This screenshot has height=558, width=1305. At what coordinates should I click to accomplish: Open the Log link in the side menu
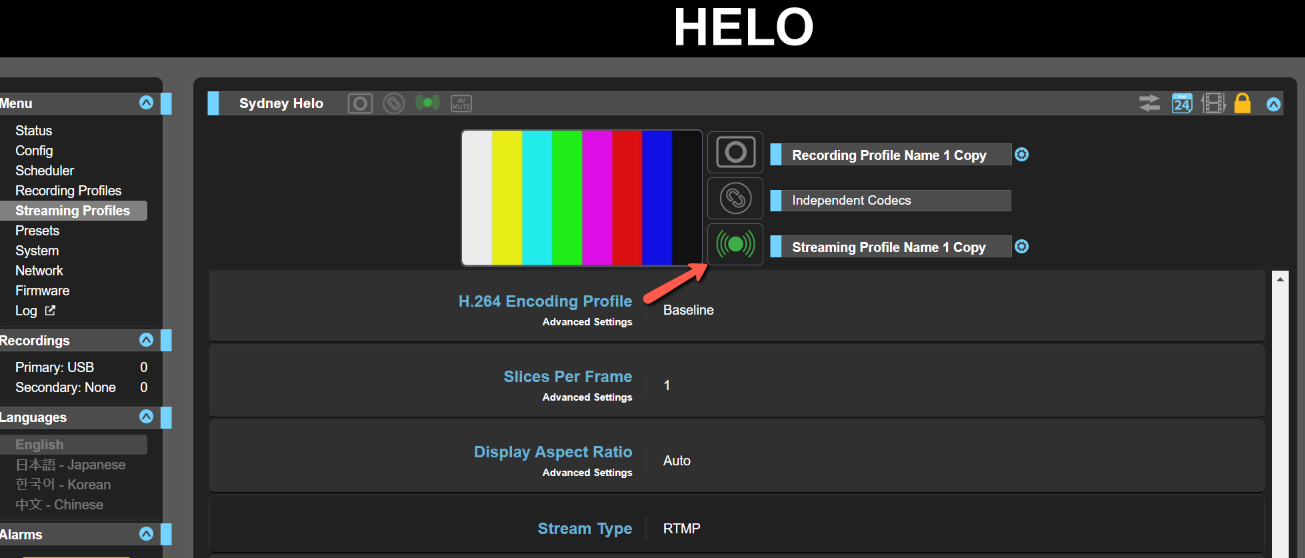(x=26, y=311)
